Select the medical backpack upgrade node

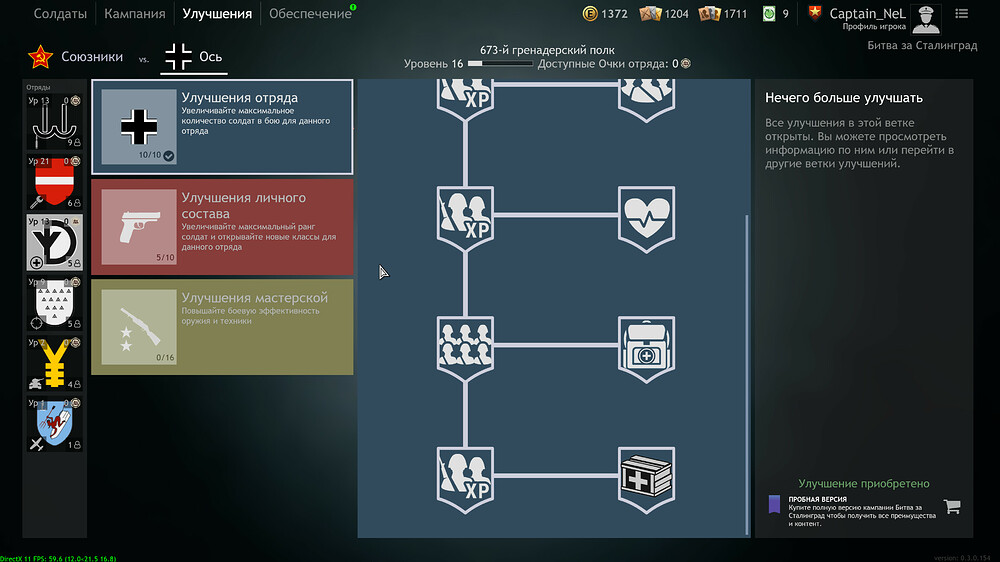point(647,349)
